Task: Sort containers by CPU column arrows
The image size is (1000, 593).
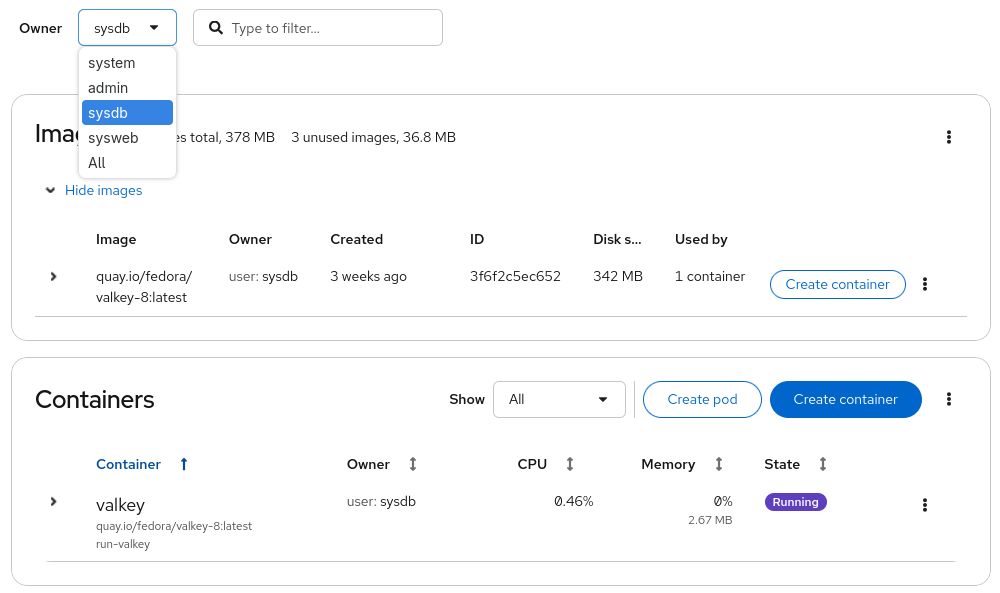Action: point(570,464)
